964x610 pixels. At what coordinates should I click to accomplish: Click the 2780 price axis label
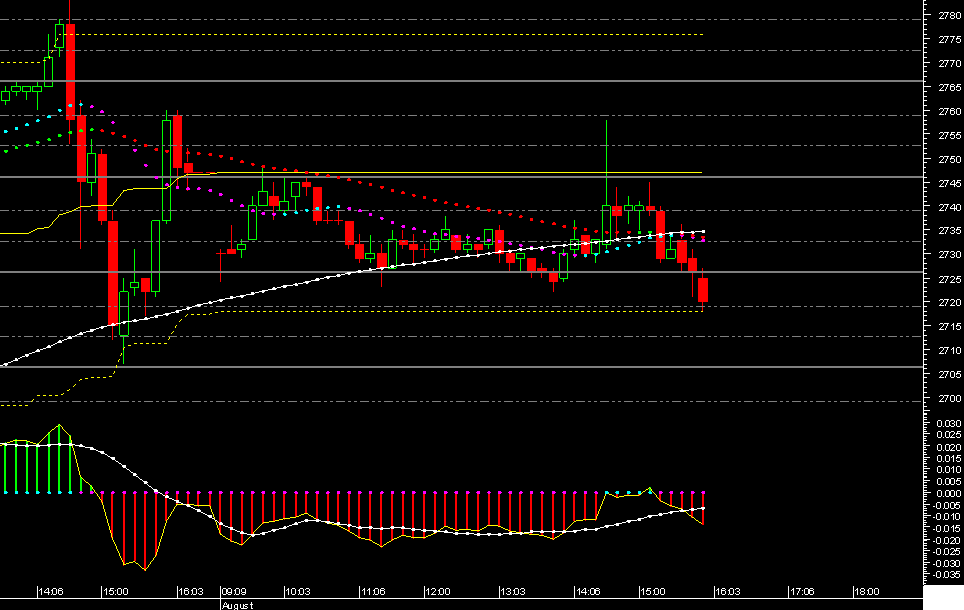click(x=949, y=15)
